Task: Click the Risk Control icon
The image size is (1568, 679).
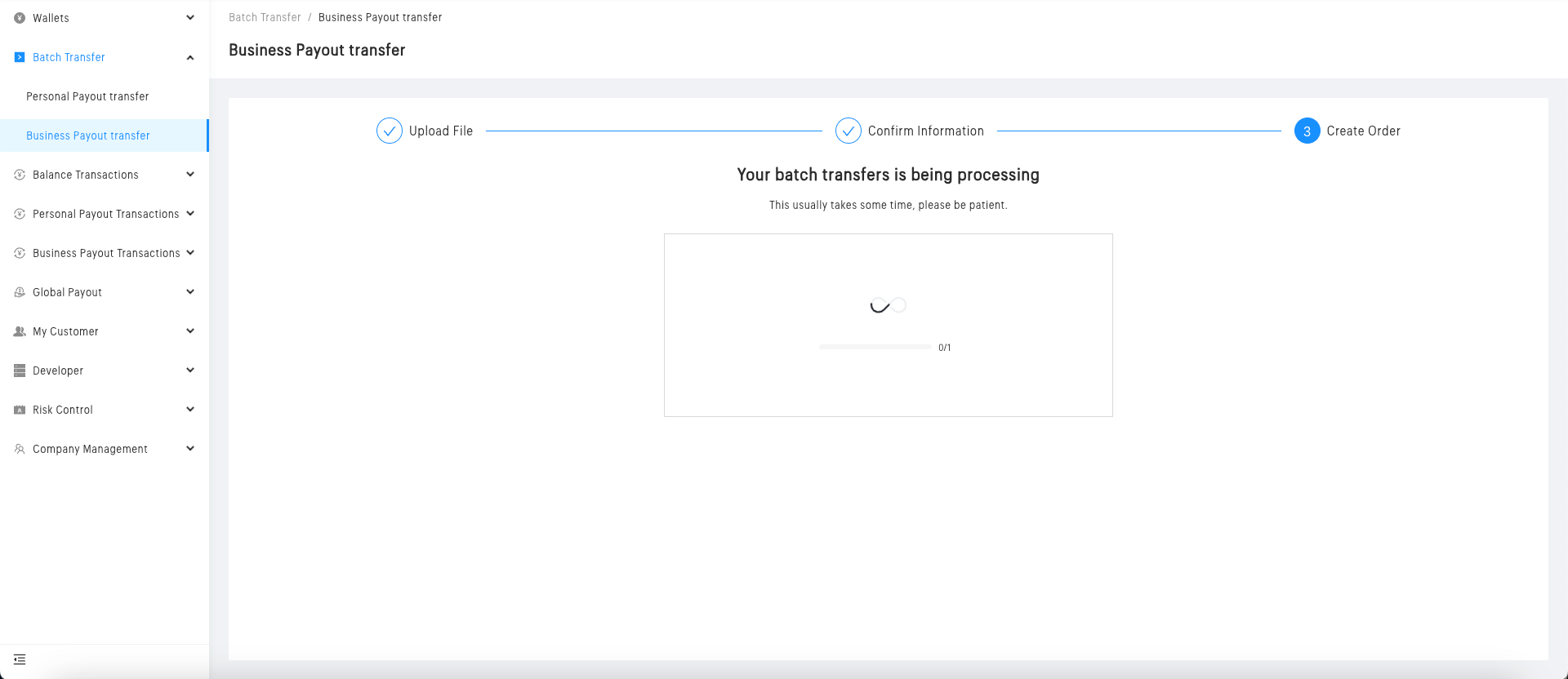Action: tap(20, 410)
